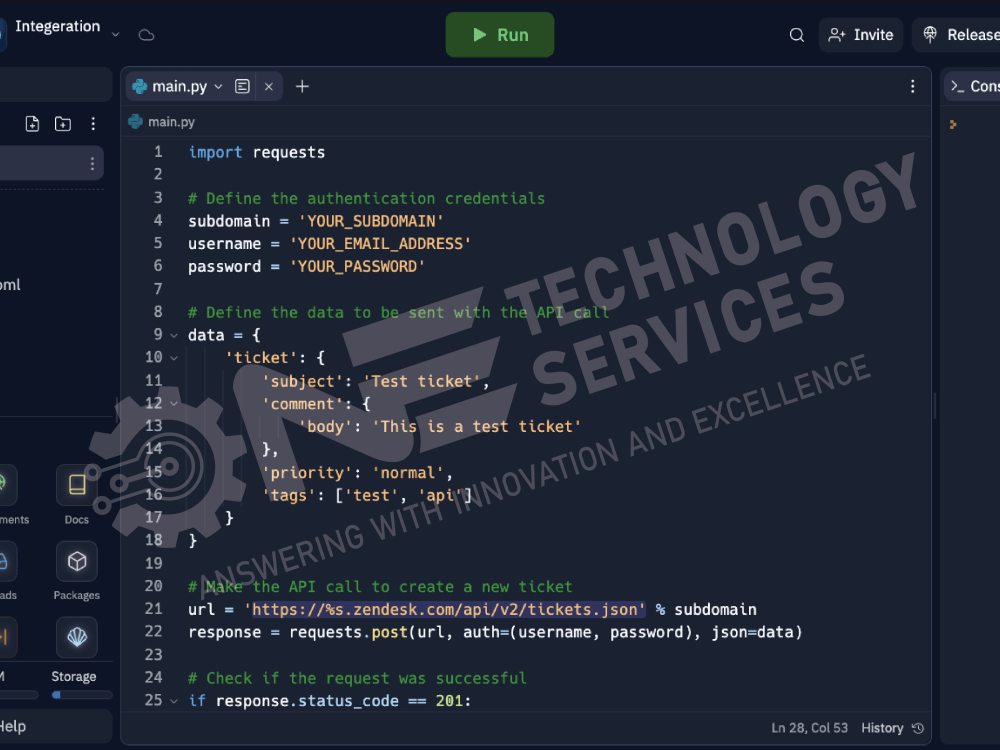Open the shell-shaped tool icon above Storage
Viewport: 1000px width, 750px height.
[77, 637]
